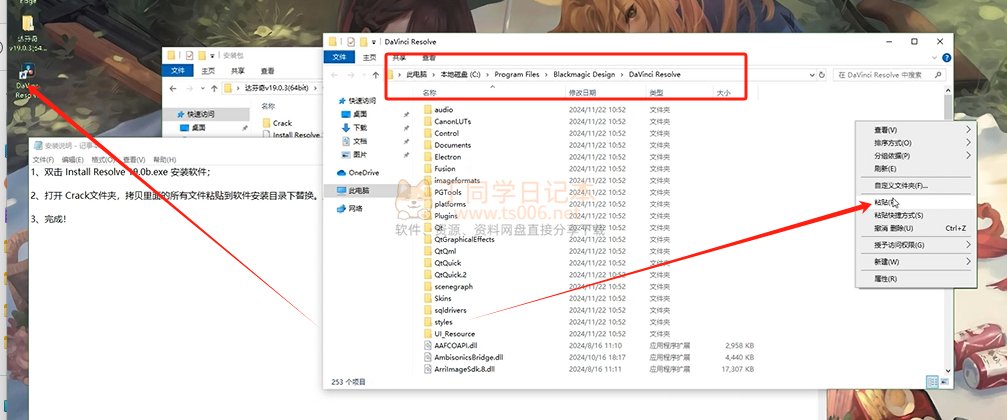Image resolution: width=1007 pixels, height=420 pixels.
Task: Open the address bar history dropdown
Action: [x=812, y=75]
